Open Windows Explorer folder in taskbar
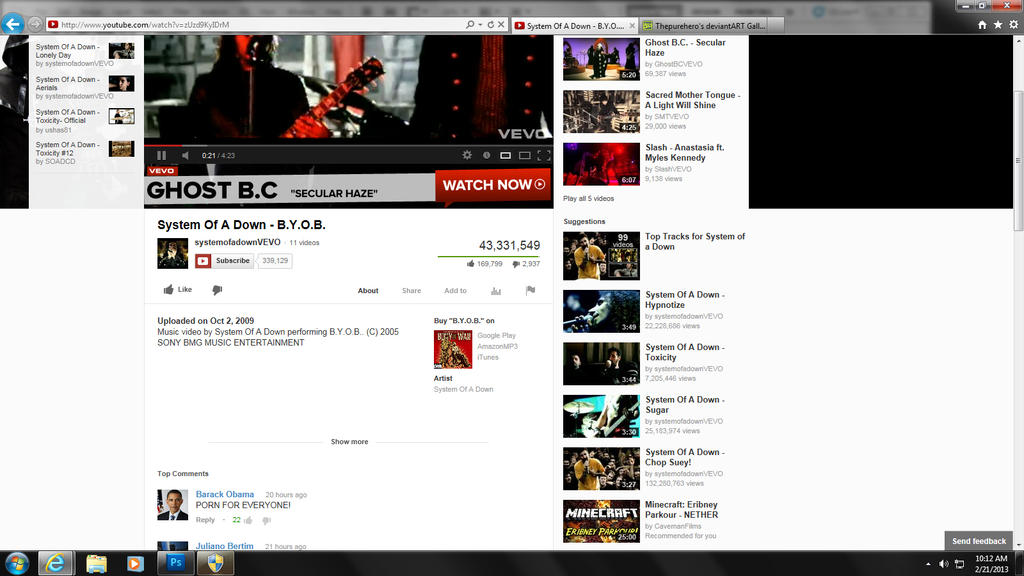Screen dimensions: 1024x576 coord(96,563)
